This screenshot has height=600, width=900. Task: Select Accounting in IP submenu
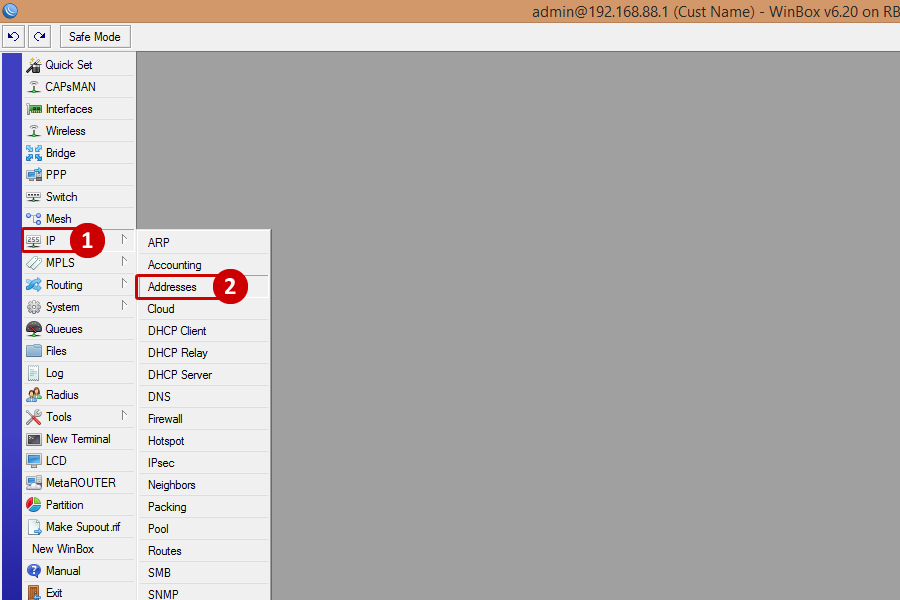(x=204, y=265)
